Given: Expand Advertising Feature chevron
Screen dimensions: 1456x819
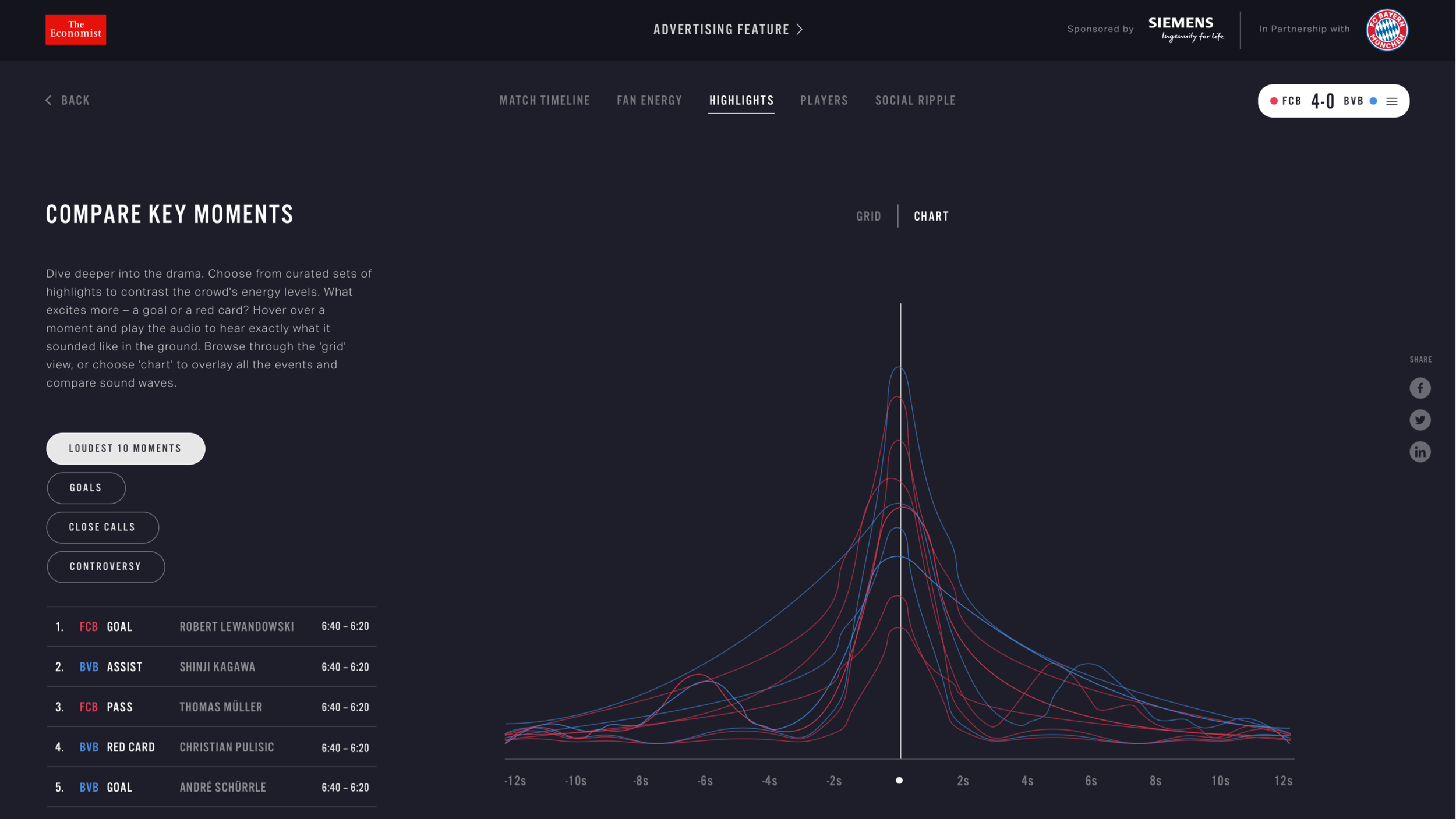Looking at the screenshot, I should click(800, 29).
